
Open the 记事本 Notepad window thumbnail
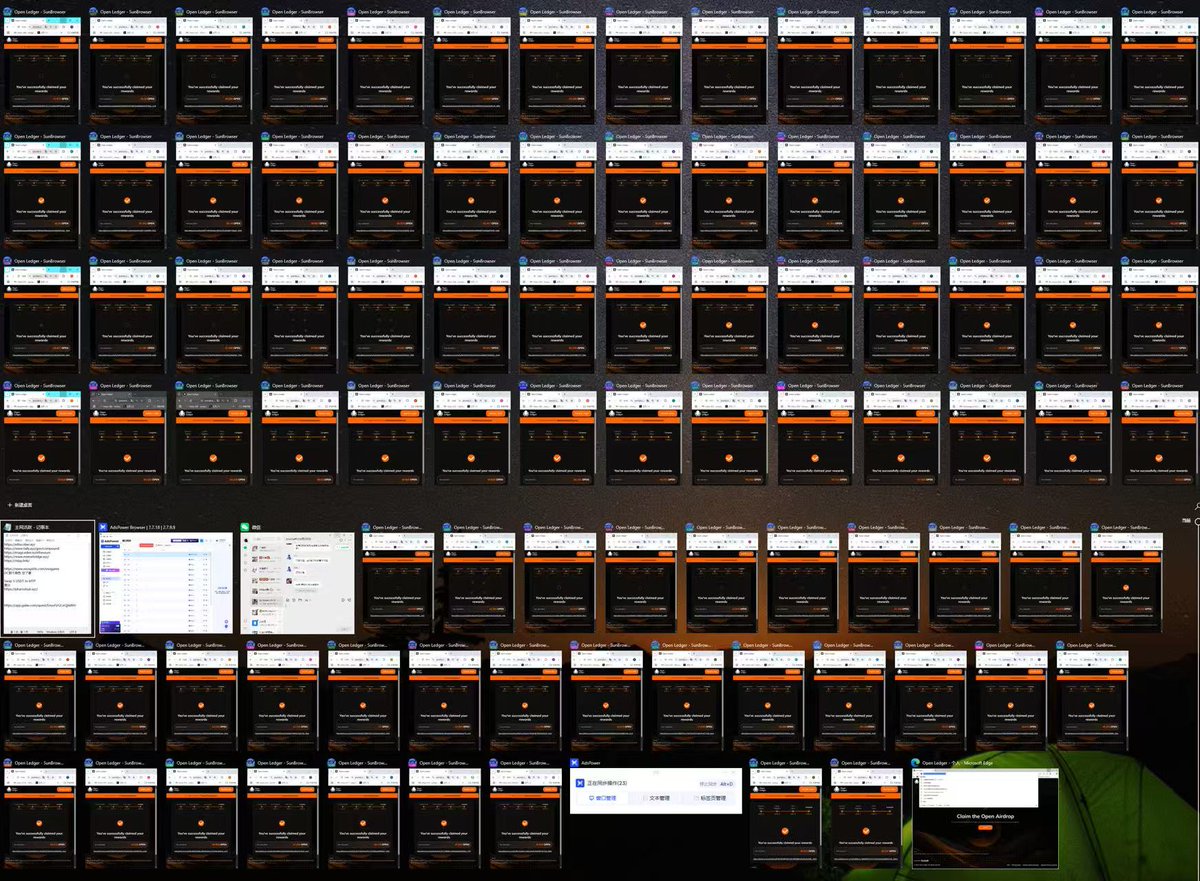[47, 583]
